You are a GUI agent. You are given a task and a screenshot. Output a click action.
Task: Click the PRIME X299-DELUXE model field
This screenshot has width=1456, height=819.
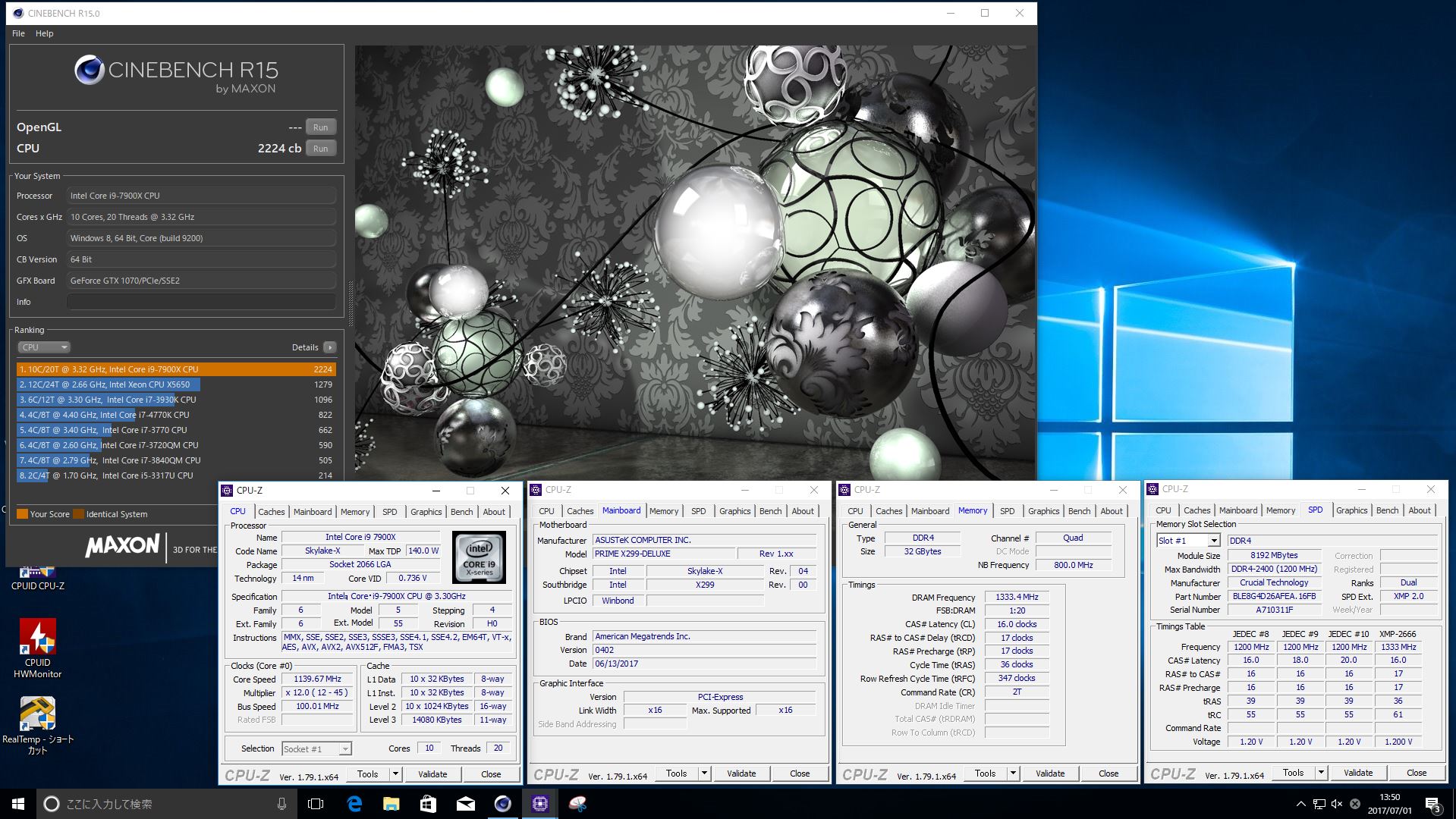664,554
